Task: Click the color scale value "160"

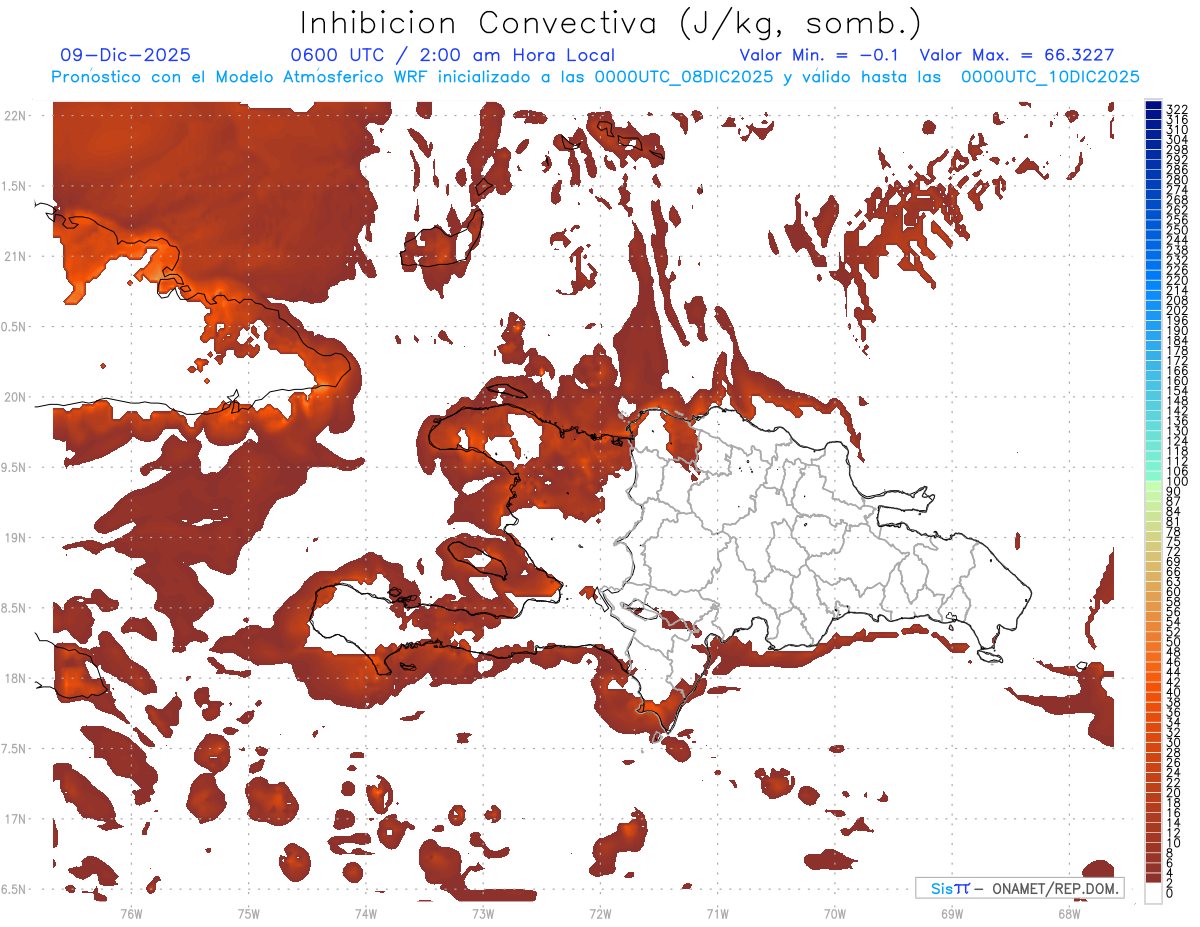Action: click(1177, 381)
